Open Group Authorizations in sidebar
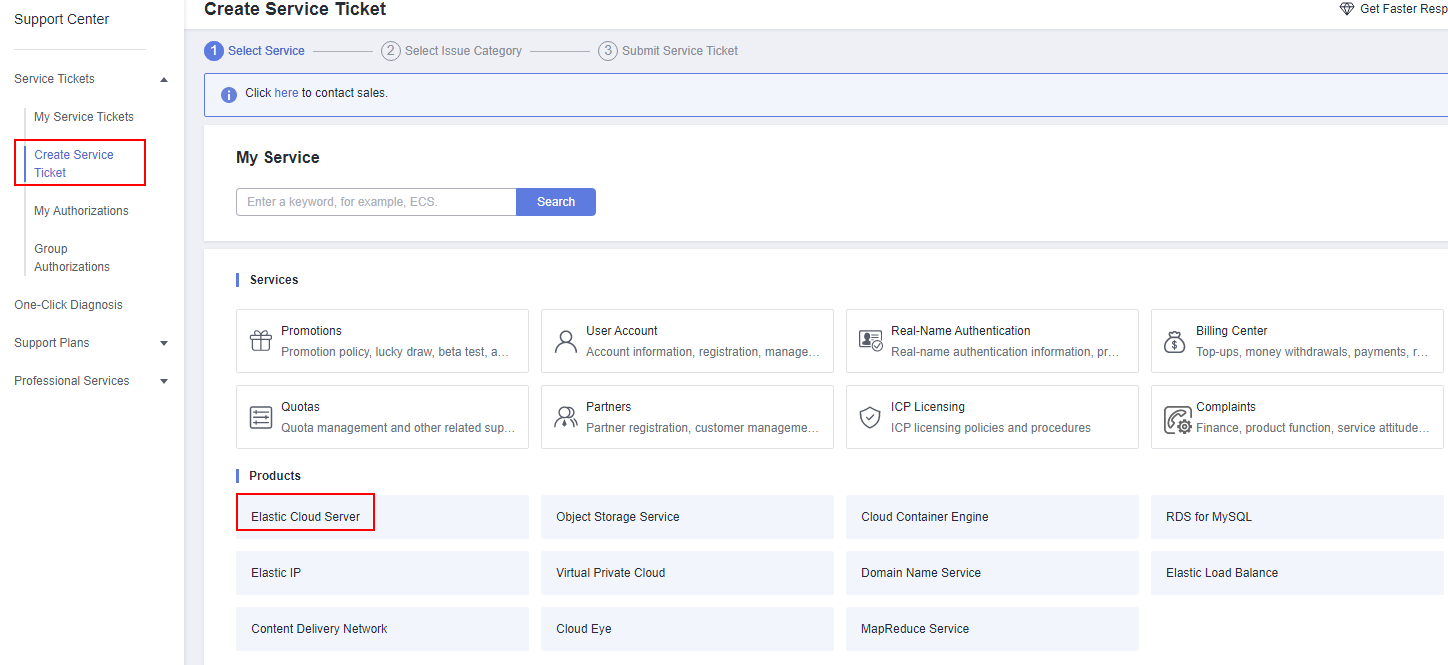The image size is (1448, 665). (72, 258)
